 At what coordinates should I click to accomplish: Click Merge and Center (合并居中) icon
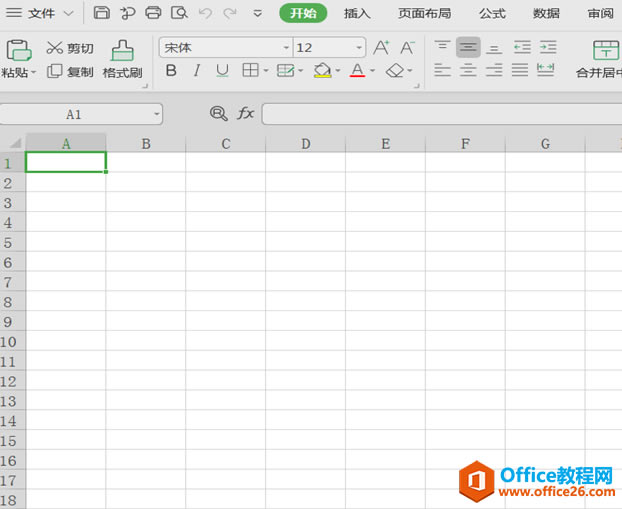(x=605, y=50)
